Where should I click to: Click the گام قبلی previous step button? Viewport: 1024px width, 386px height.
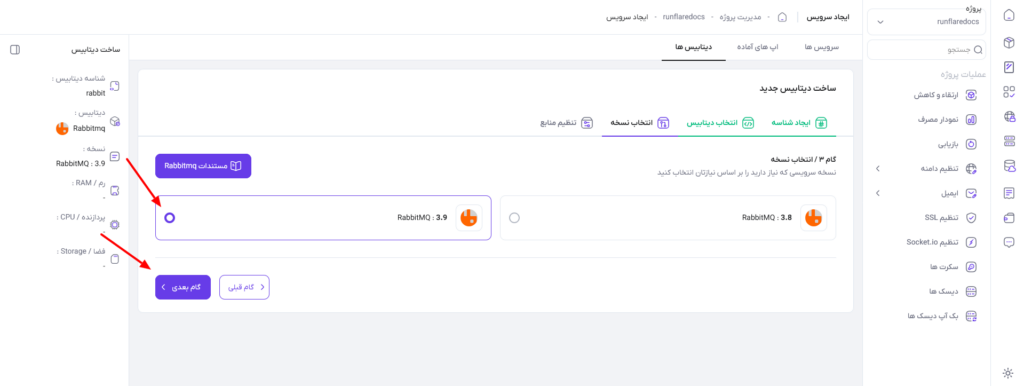[x=244, y=287]
